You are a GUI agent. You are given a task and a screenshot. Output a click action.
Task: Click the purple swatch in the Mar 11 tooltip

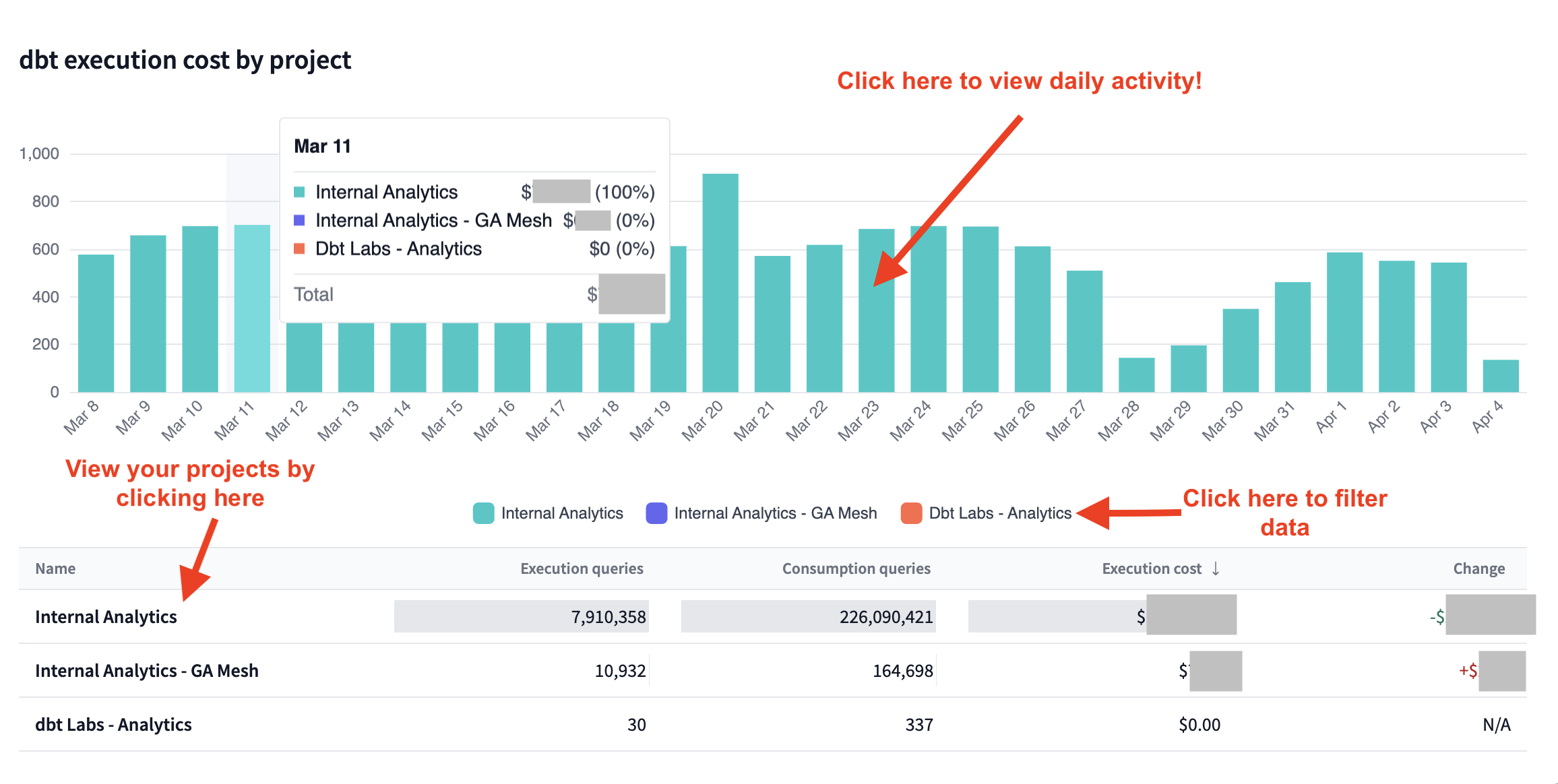(299, 220)
